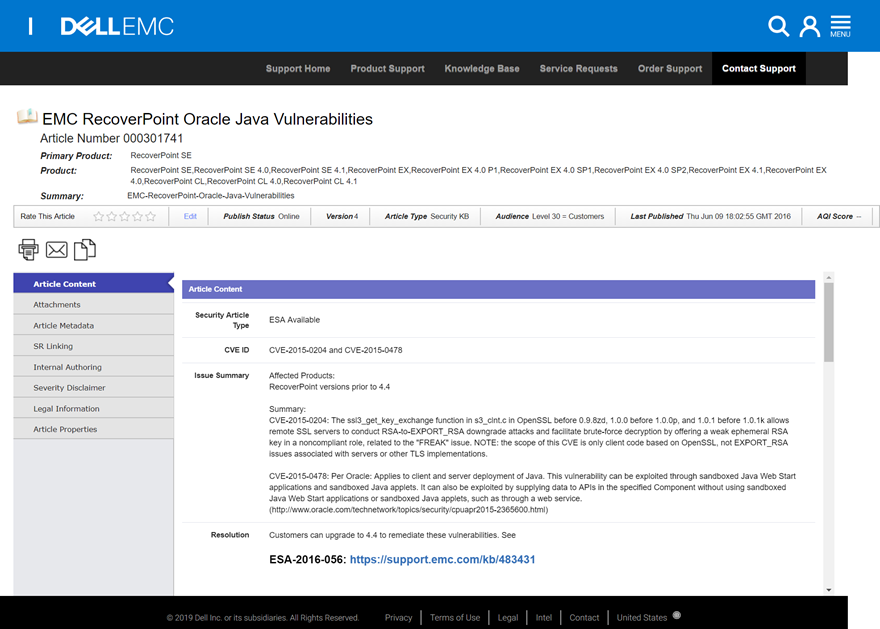Open support.emc.com/kb/483431 link
This screenshot has height=629, width=880.
click(442, 559)
